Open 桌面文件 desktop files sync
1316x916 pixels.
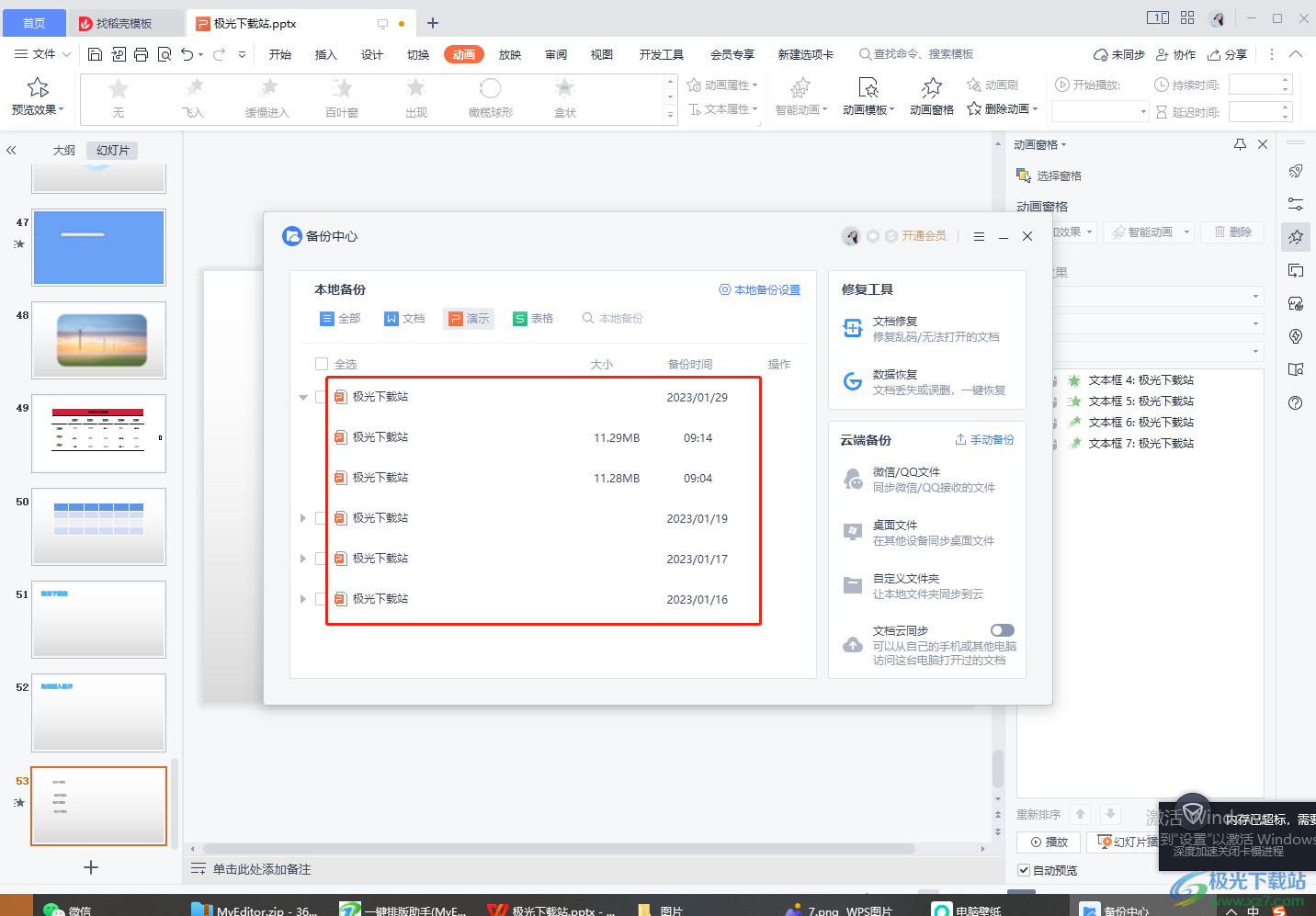pyautogui.click(x=926, y=533)
